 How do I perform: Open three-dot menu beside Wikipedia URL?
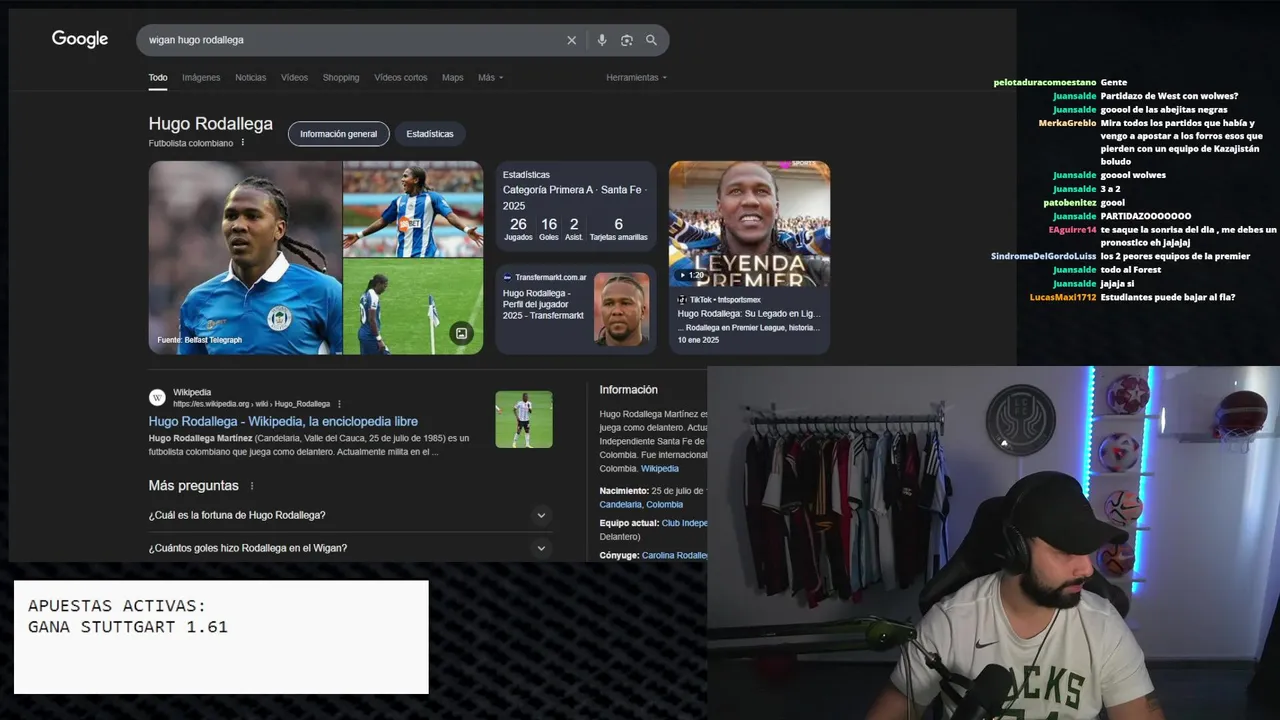click(x=340, y=404)
